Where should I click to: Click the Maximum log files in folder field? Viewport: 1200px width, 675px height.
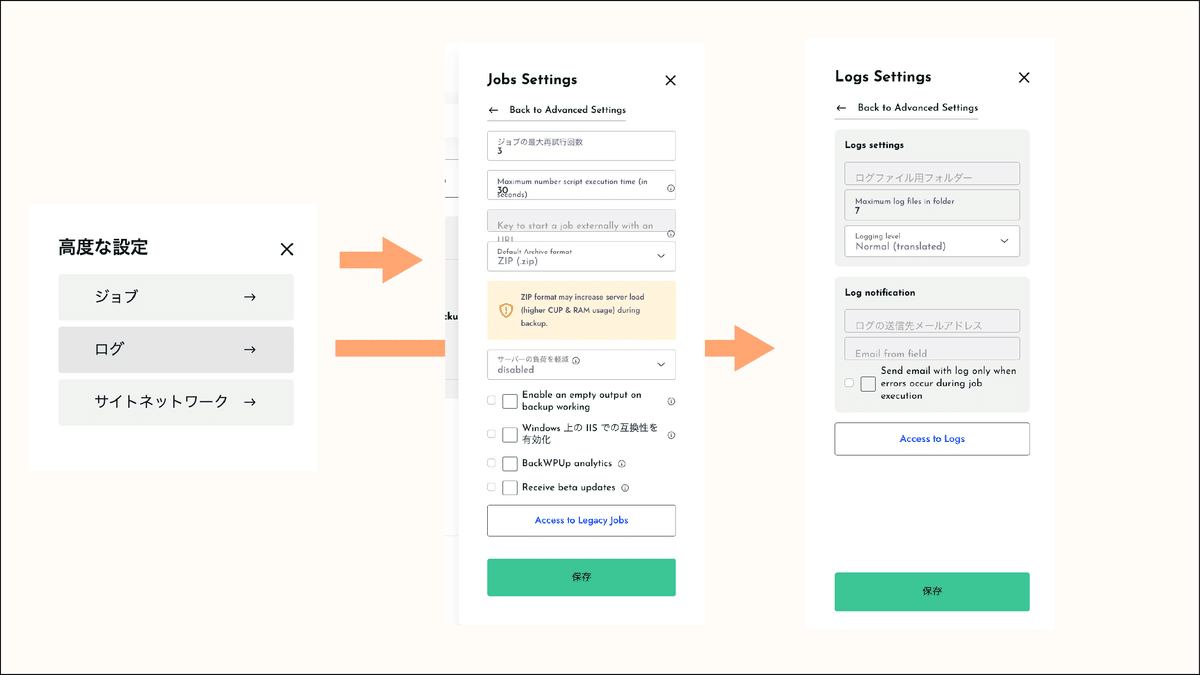[x=931, y=205]
